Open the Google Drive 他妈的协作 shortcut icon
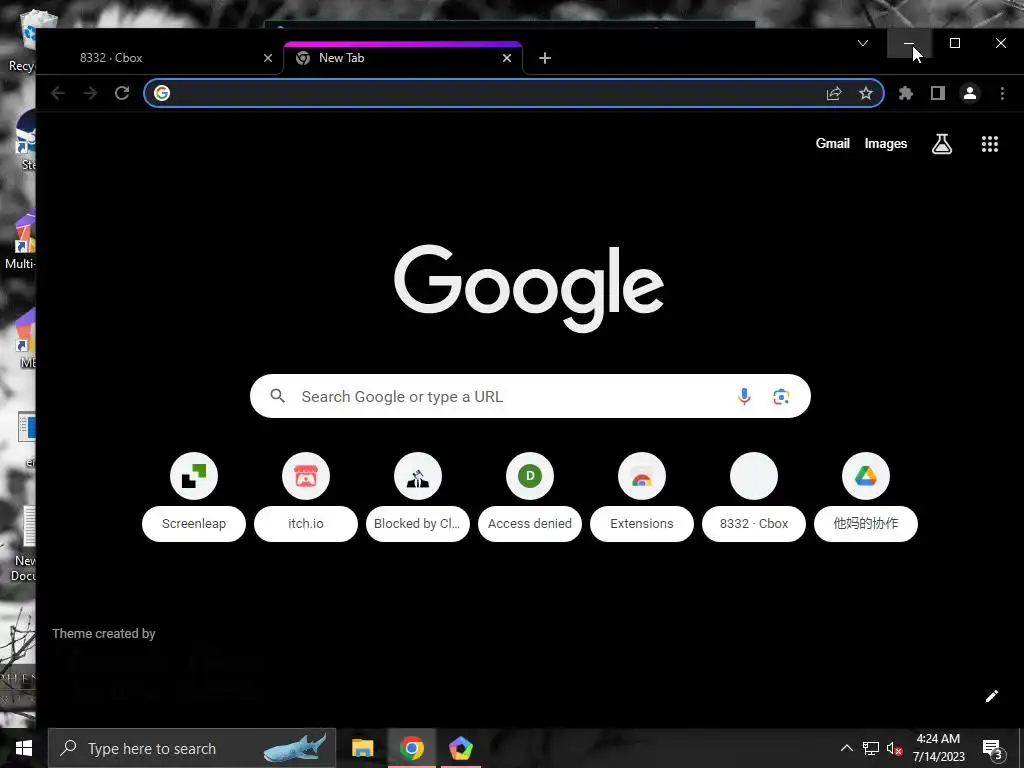The height and width of the screenshot is (768, 1024). click(866, 476)
